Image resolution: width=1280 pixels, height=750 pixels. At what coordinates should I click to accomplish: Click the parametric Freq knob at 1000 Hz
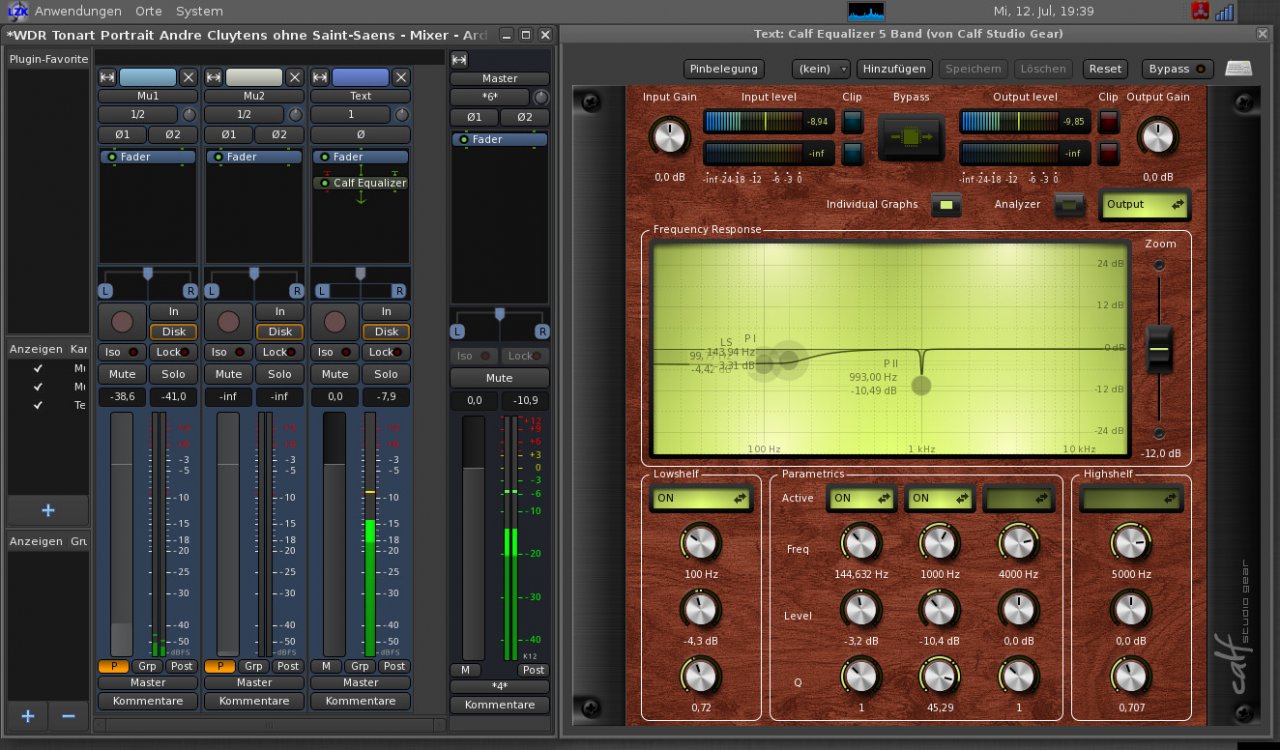939,542
